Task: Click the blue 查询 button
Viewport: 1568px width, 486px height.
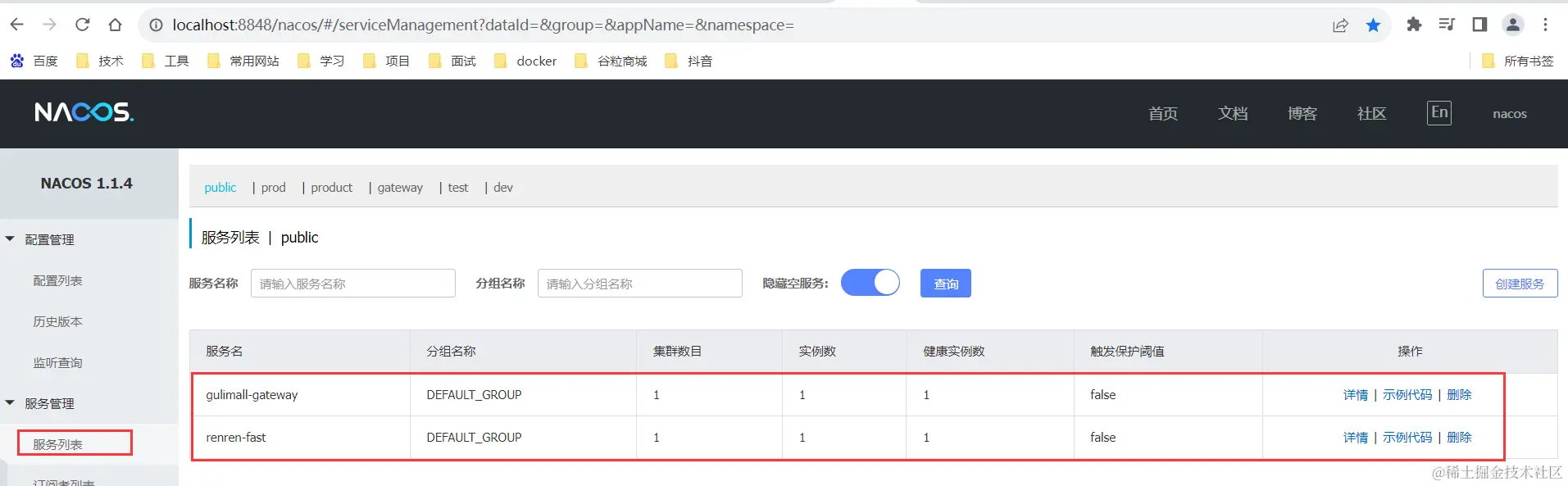Action: pos(946,284)
